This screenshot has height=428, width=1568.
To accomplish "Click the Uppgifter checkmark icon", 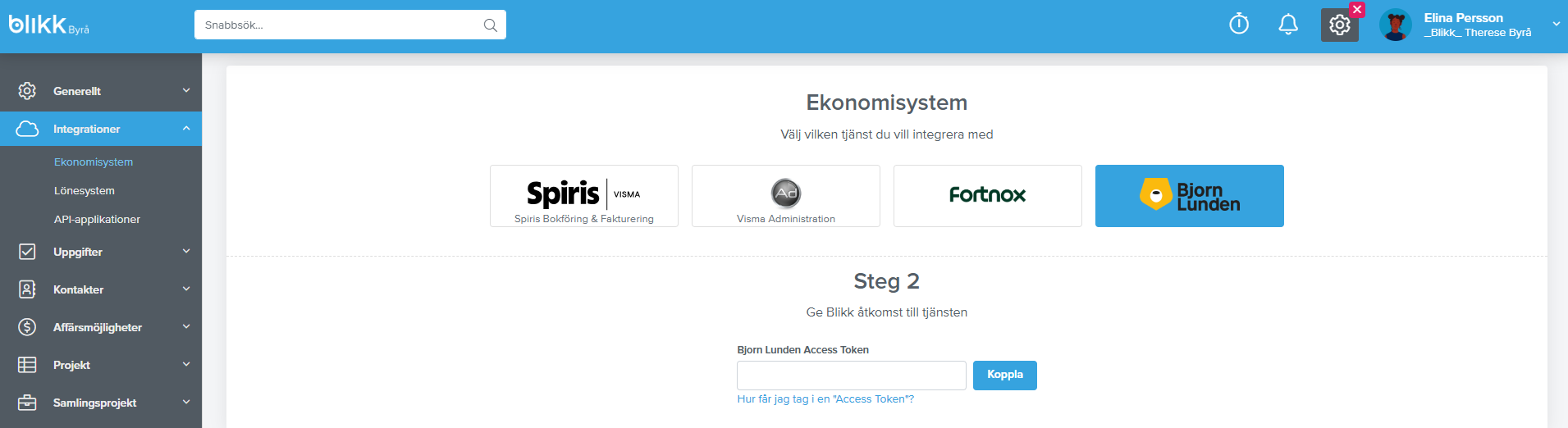I will [27, 252].
